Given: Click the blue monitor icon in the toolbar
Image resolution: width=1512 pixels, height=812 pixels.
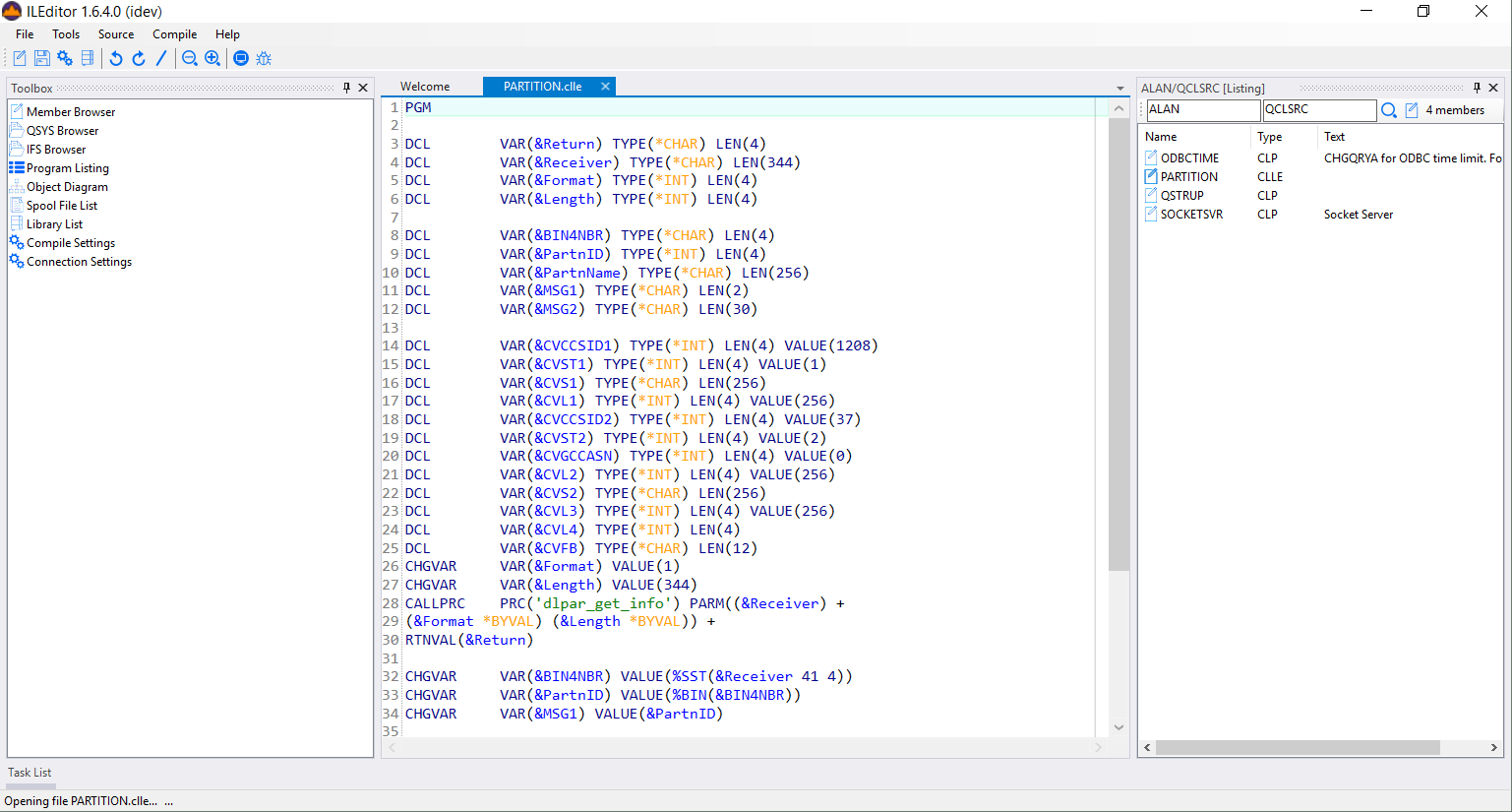Looking at the screenshot, I should click(241, 59).
